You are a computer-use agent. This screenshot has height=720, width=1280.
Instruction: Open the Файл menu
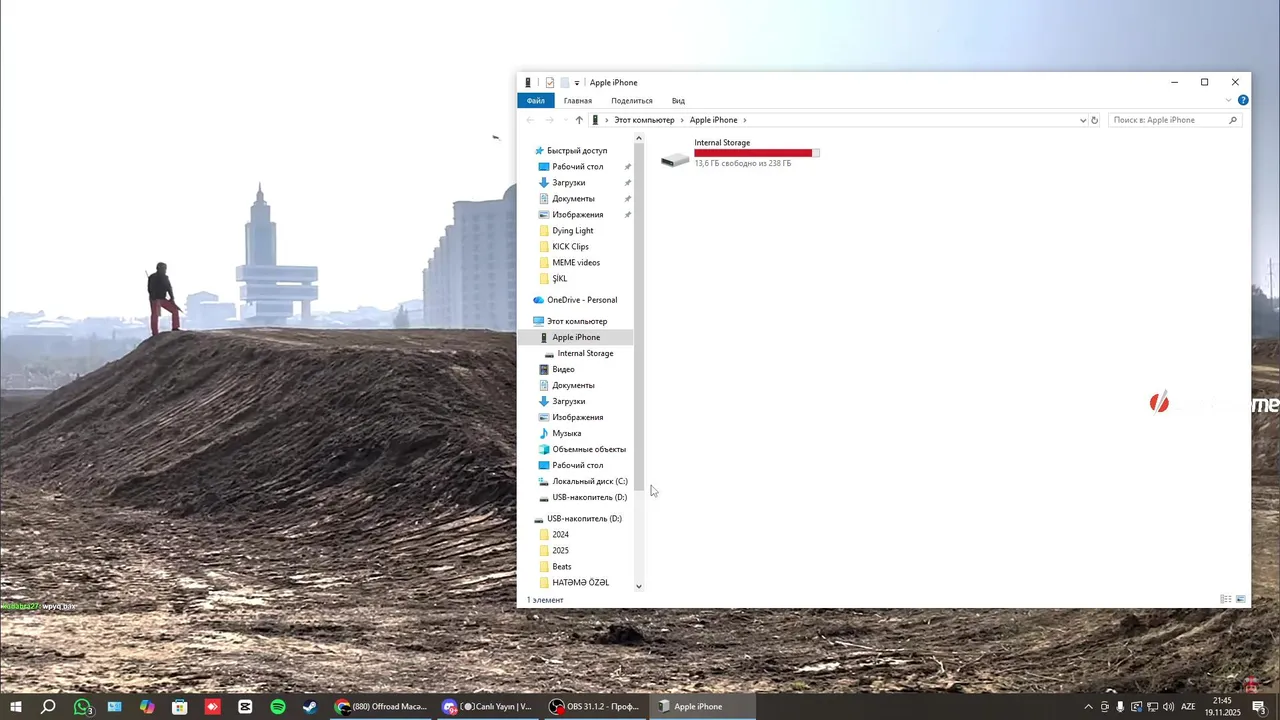536,101
